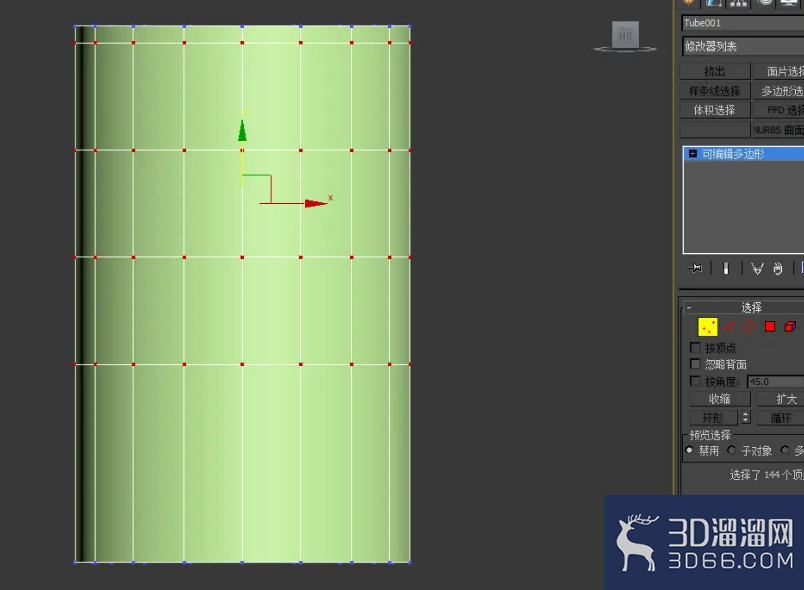The width and height of the screenshot is (804, 590).
Task: Click the 收缩 shrink selection button
Action: [719, 398]
